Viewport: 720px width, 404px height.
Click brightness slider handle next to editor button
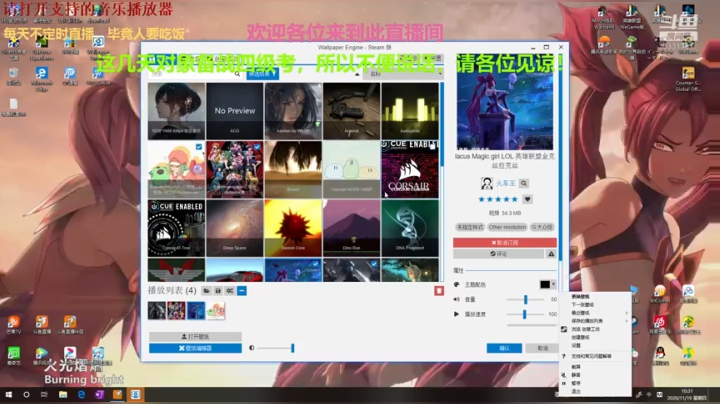click(292, 348)
